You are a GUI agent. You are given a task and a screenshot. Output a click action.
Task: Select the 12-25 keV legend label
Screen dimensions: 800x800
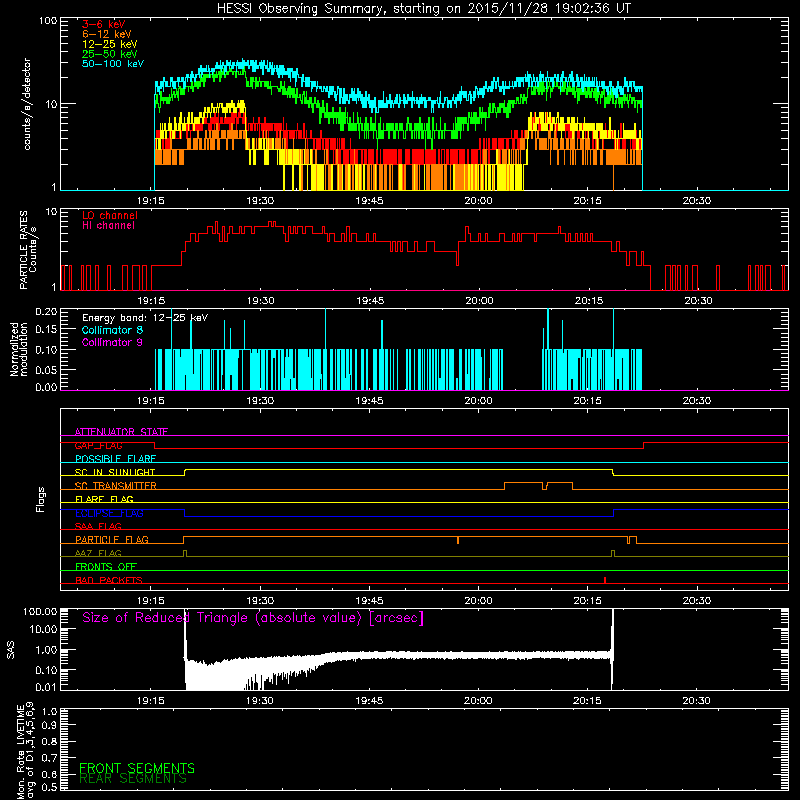pos(110,44)
